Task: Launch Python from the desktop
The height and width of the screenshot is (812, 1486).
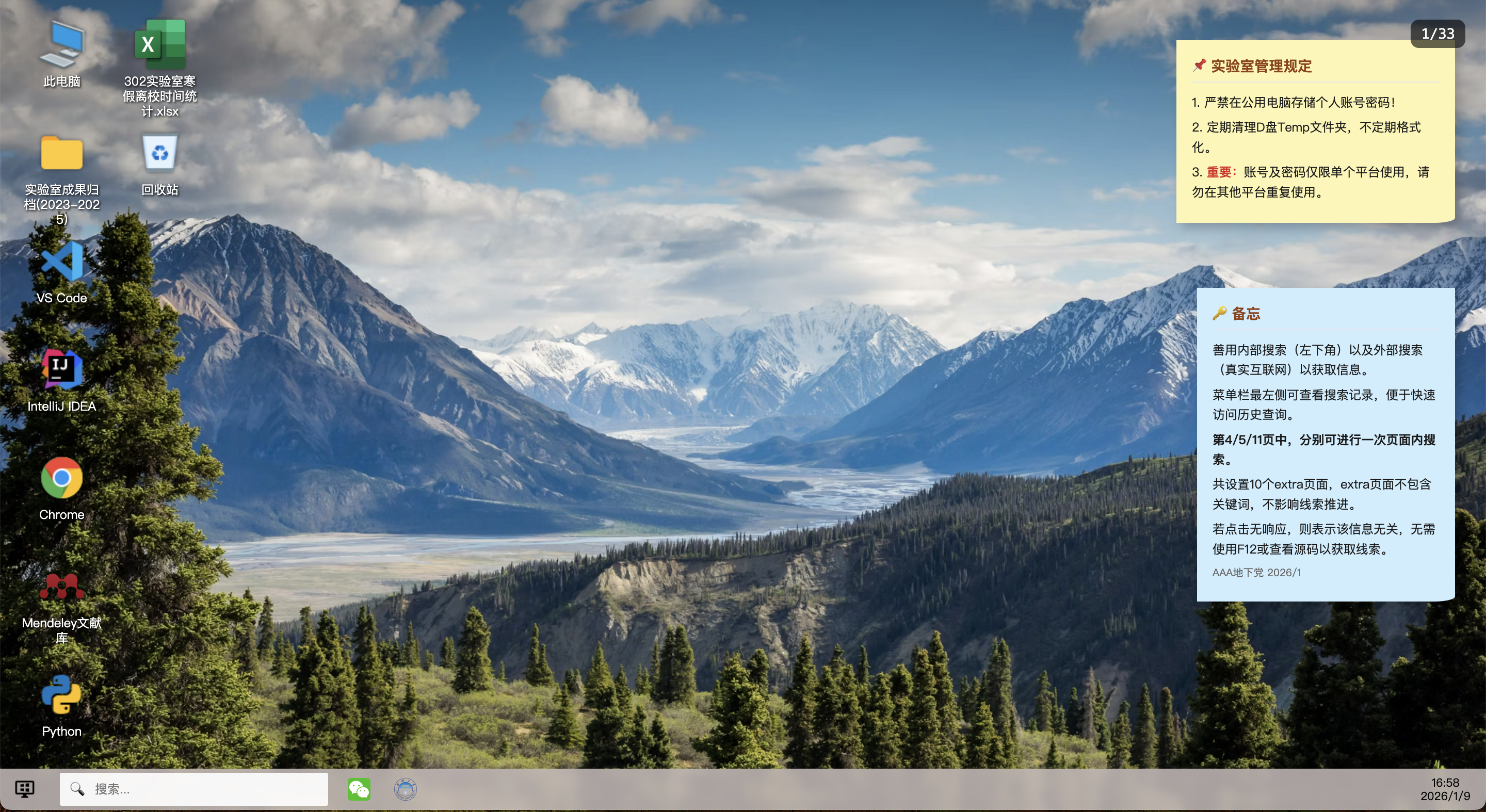Action: coord(62,695)
